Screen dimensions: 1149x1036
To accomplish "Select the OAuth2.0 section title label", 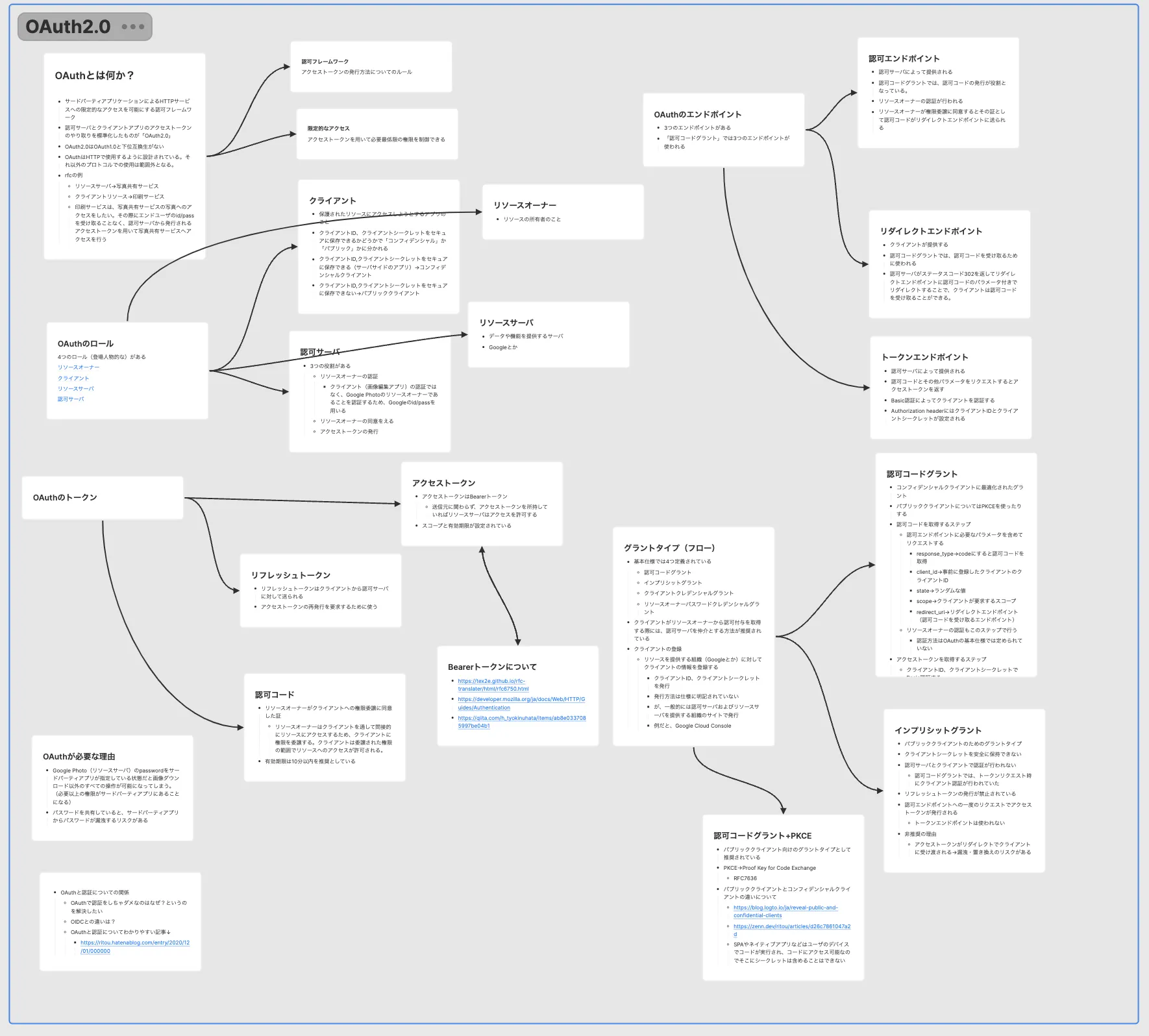I will click(68, 27).
